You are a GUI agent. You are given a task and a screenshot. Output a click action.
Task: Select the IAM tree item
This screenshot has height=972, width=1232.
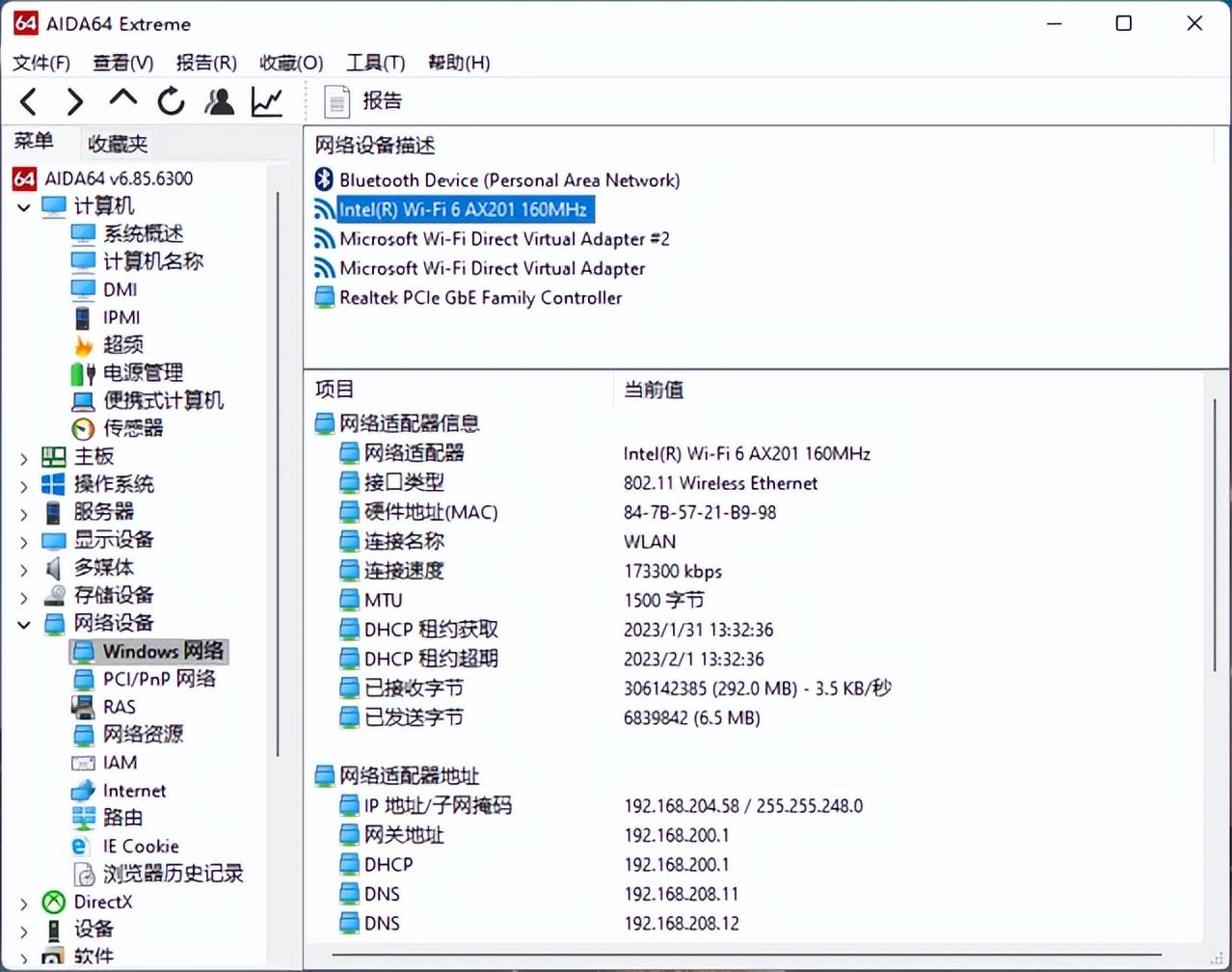click(104, 763)
